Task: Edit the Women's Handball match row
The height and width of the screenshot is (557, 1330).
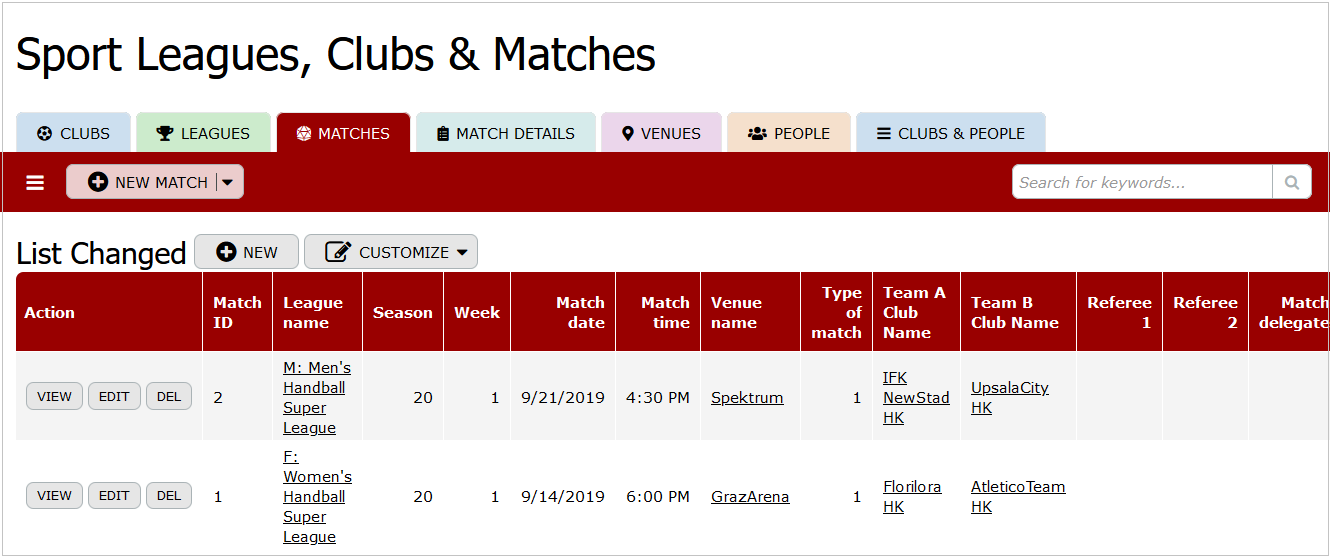Action: tap(114, 495)
